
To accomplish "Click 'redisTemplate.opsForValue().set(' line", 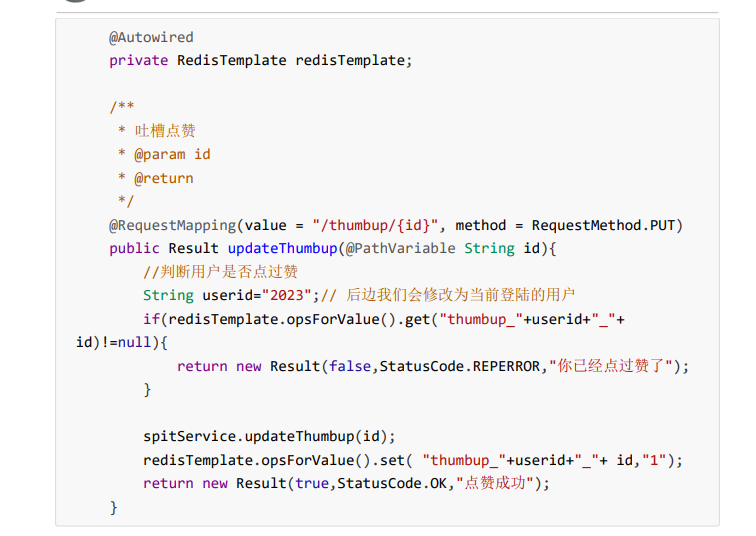I will [x=278, y=460].
